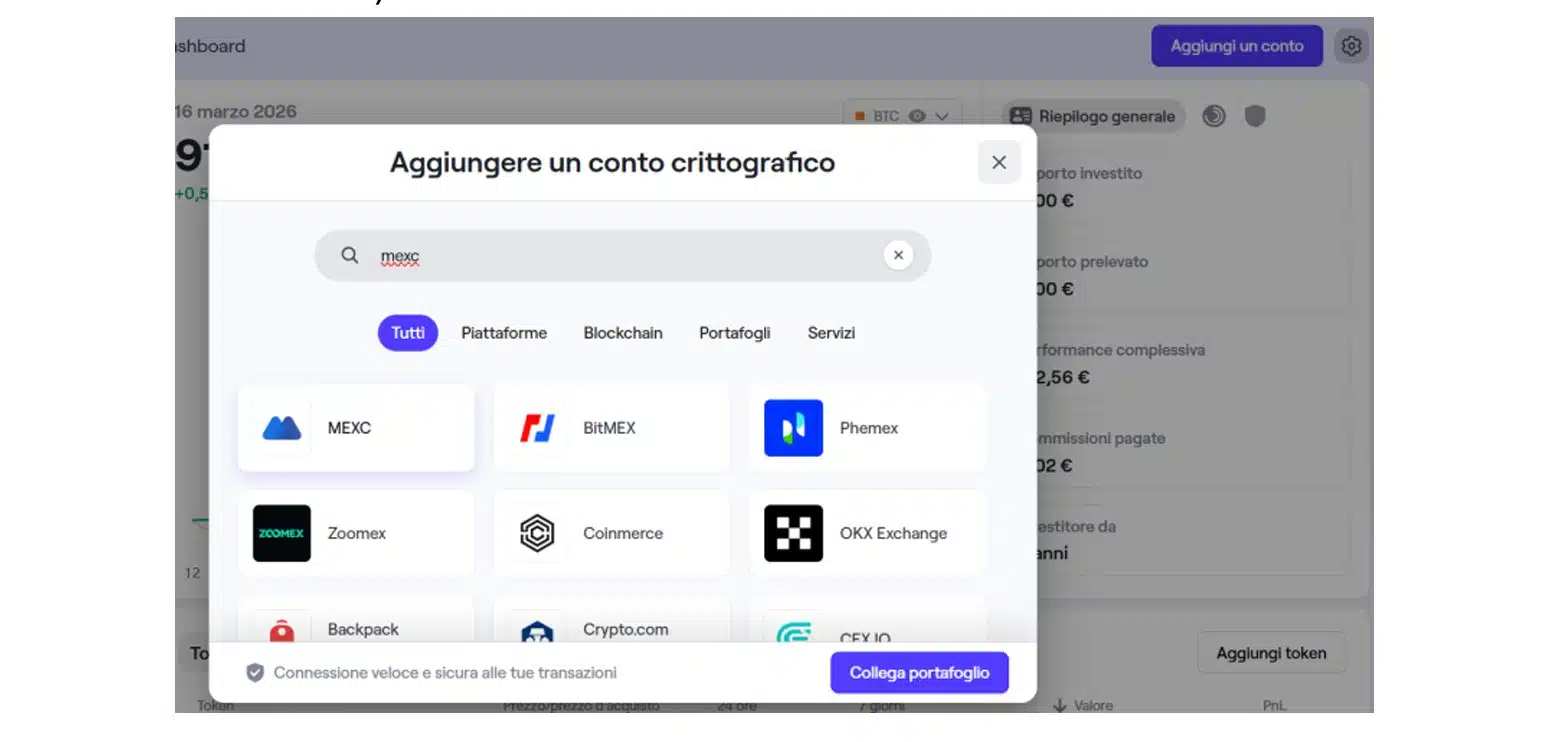This screenshot has height=742, width=1566.
Task: Click inside the search field
Action: click(600, 255)
